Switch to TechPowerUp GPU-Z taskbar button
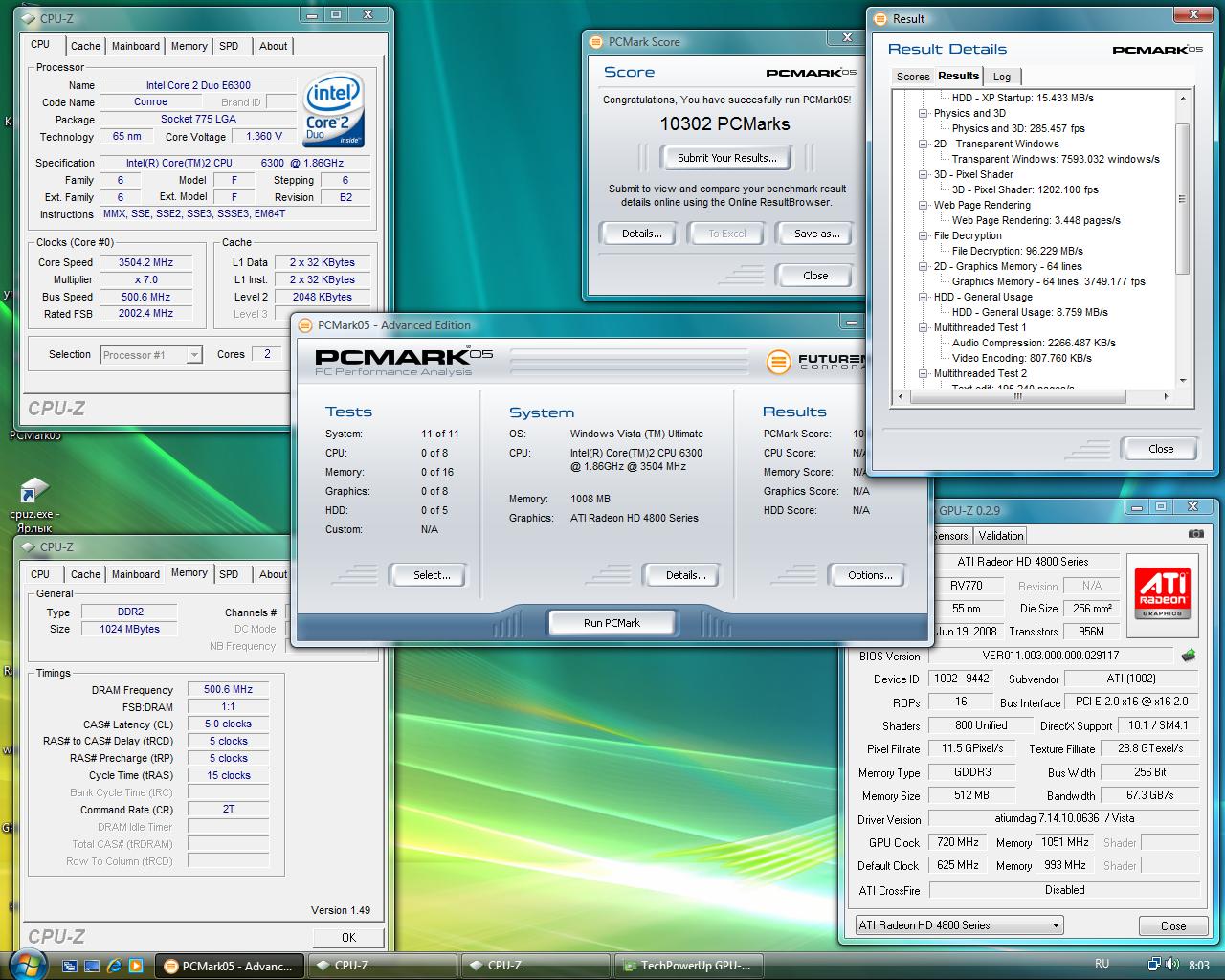1225x980 pixels. point(691,966)
